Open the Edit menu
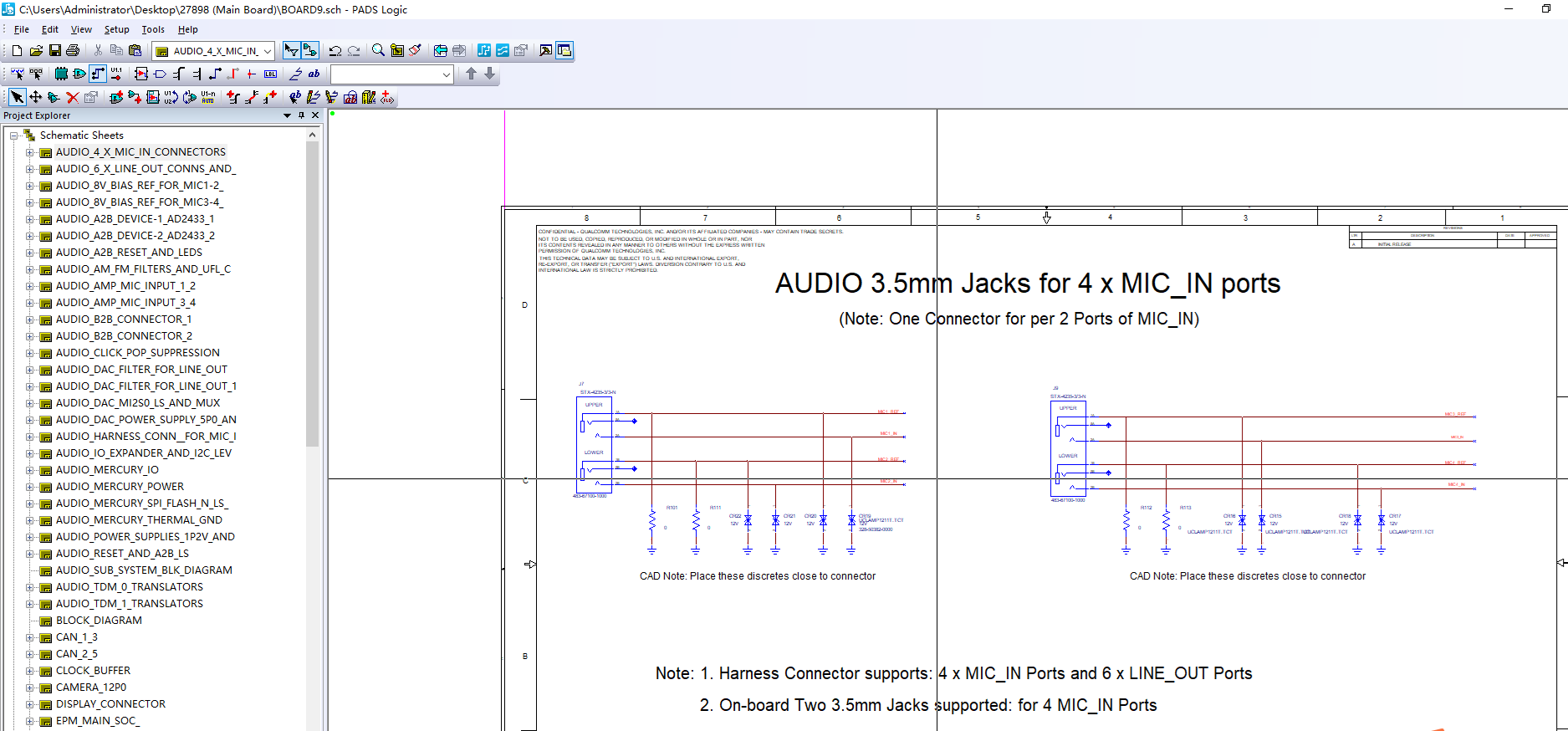Image resolution: width=1568 pixels, height=731 pixels. [50, 29]
